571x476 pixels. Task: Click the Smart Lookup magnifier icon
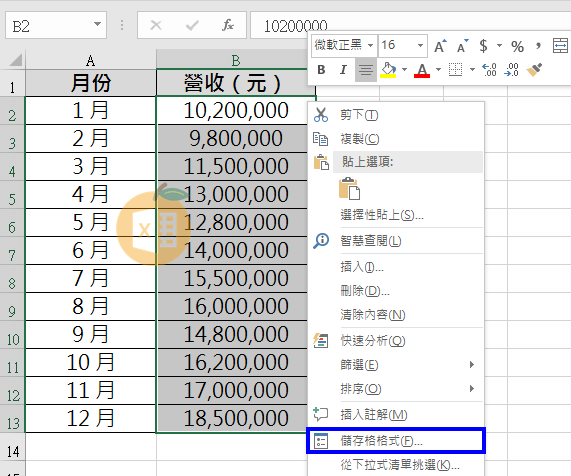pyautogui.click(x=321, y=241)
